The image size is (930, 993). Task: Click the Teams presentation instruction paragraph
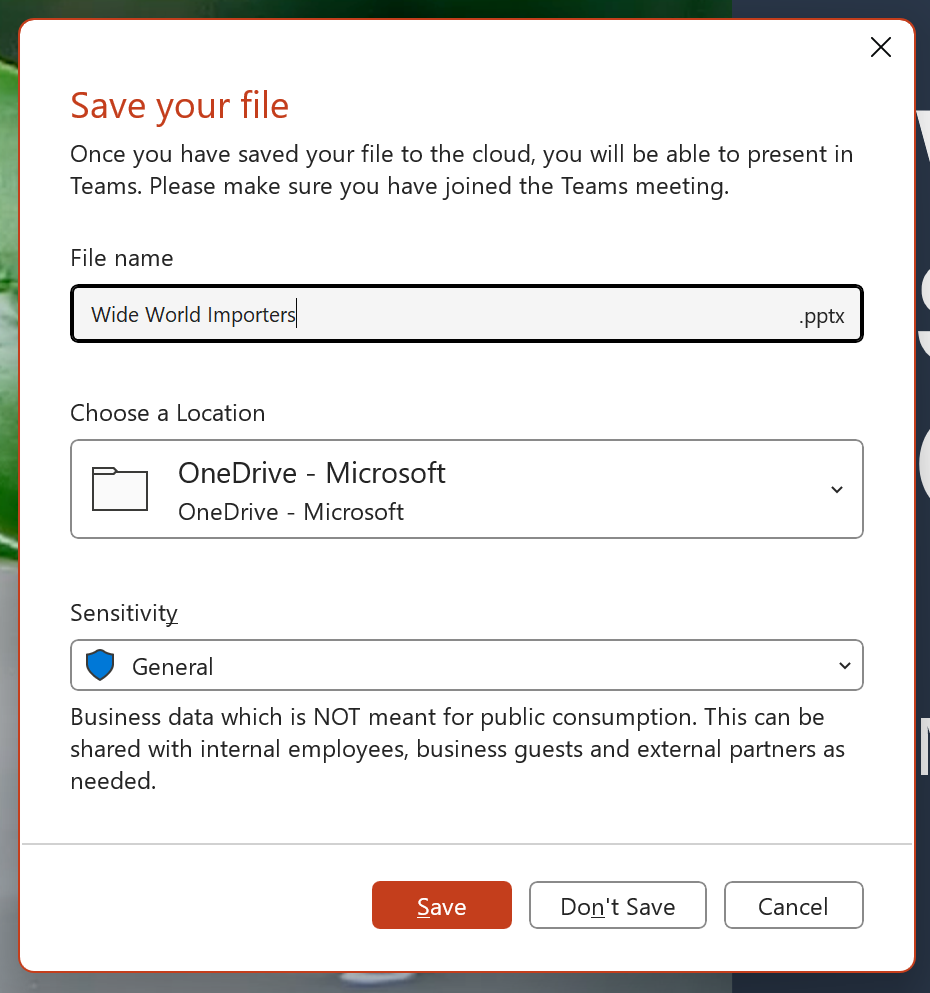(x=460, y=170)
